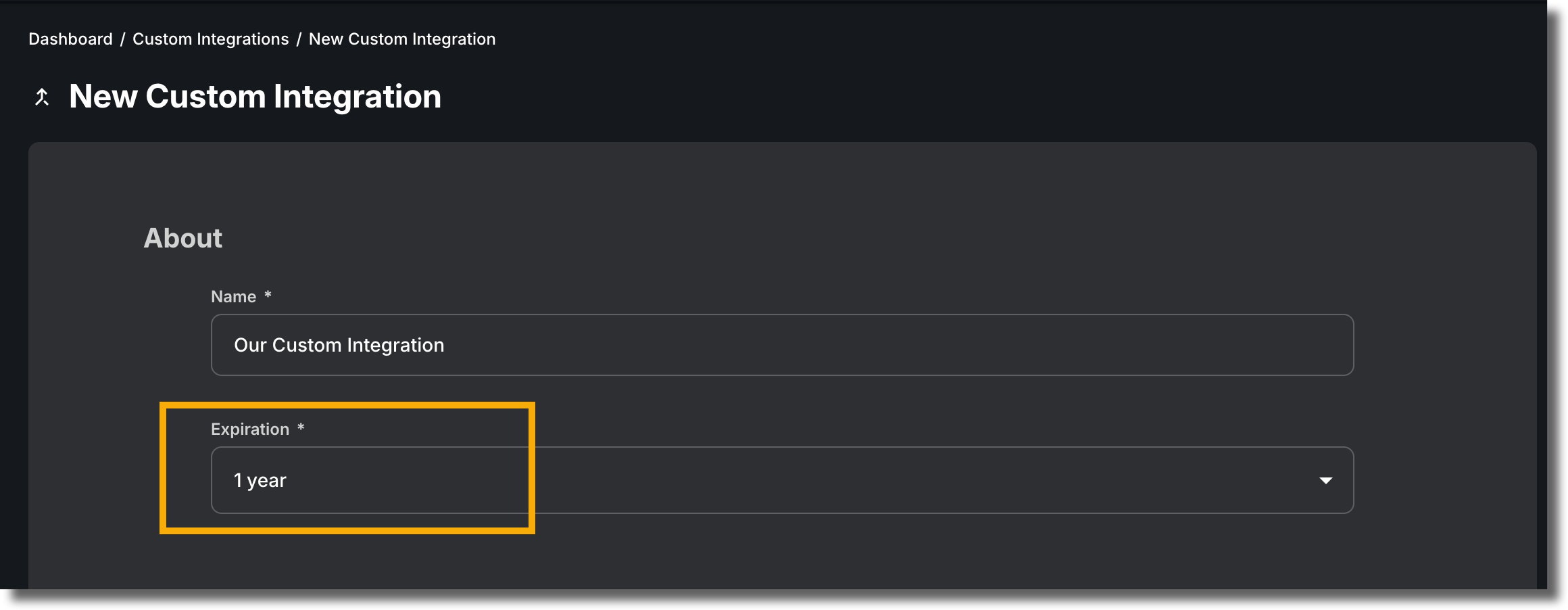Click the integration merge icon beside the title
Screen dimensions: 1568x610
pos(42,97)
